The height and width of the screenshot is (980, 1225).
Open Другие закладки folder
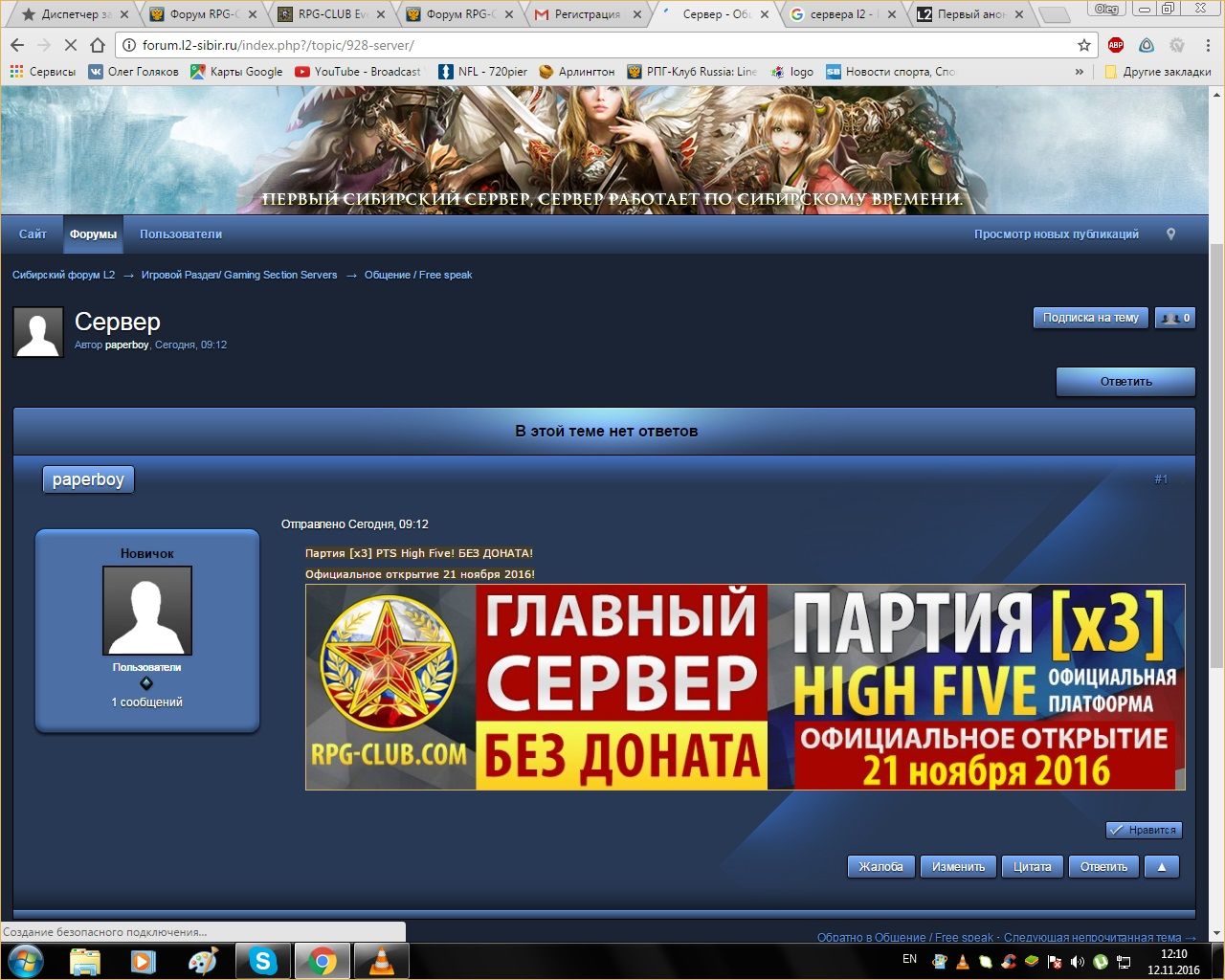pyautogui.click(x=1157, y=72)
